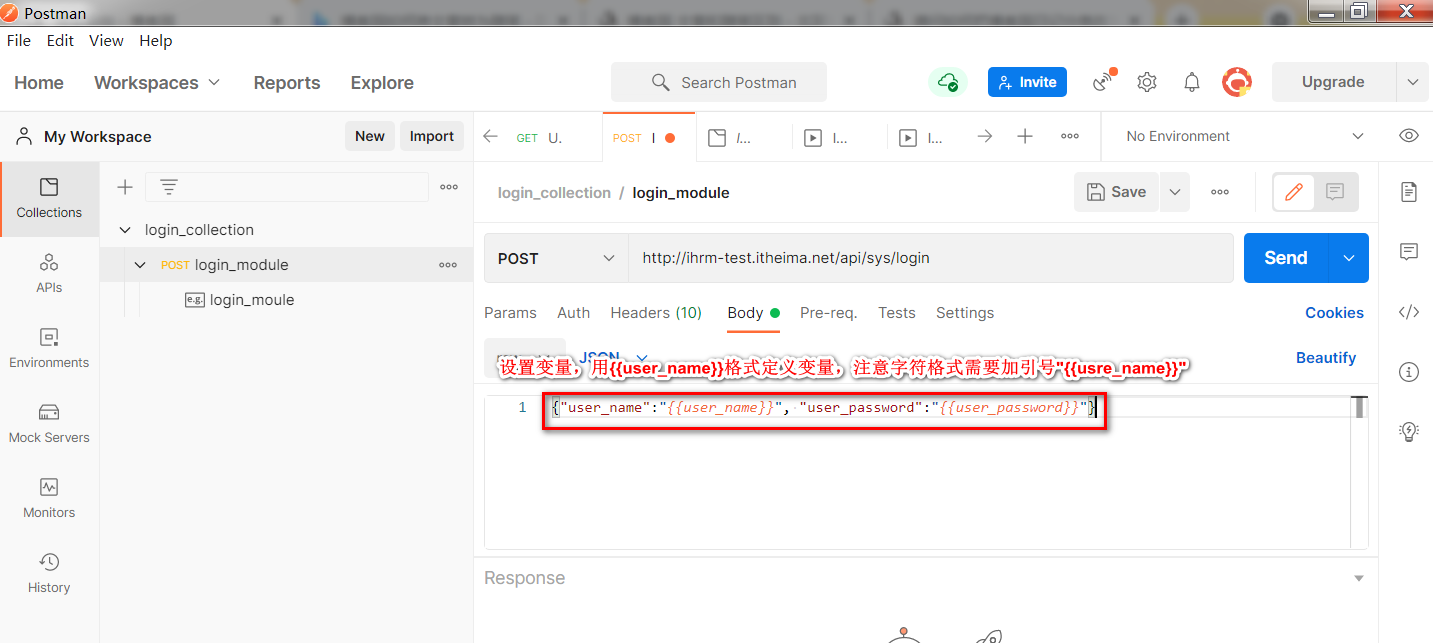Click the Save button
1433x643 pixels.
point(1117,192)
